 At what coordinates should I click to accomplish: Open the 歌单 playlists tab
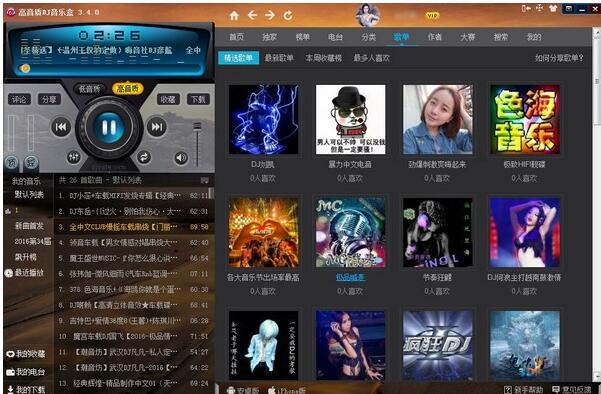coord(401,37)
